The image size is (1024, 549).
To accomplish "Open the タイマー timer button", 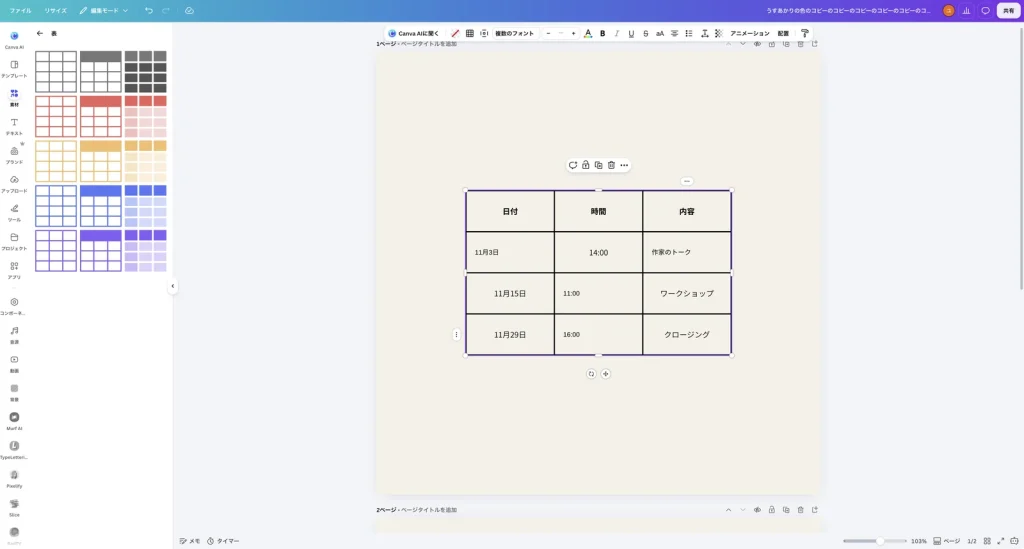I will coord(223,541).
